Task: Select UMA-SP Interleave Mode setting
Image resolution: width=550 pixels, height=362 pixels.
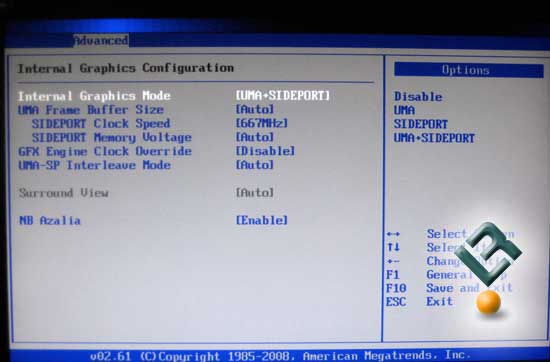Action: (94, 165)
